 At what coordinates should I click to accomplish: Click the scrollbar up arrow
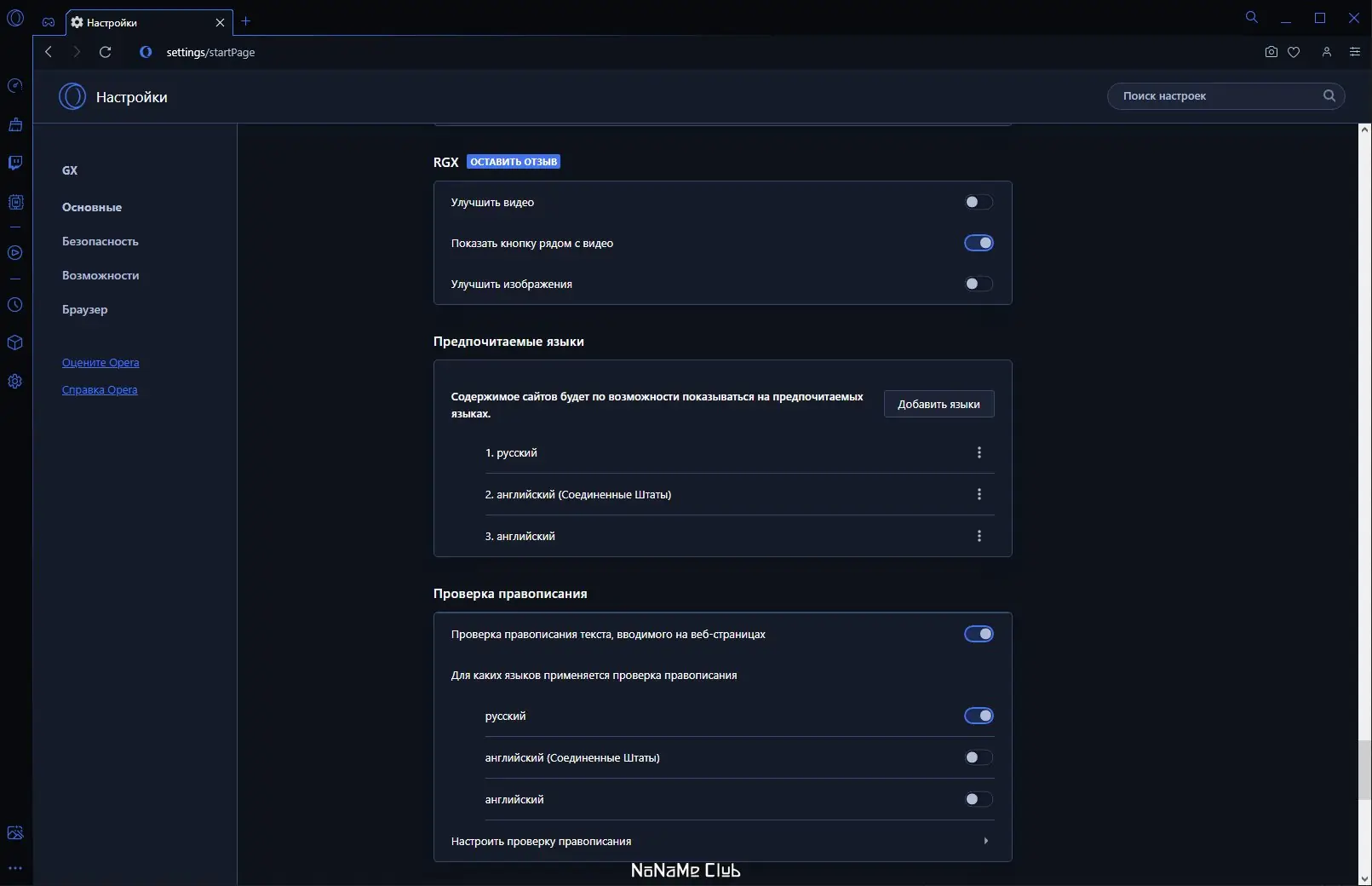tap(1364, 129)
